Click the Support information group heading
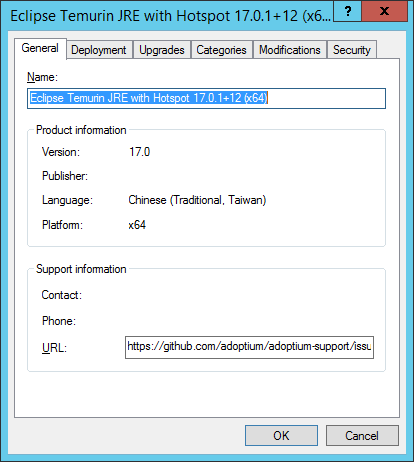 click(x=81, y=269)
